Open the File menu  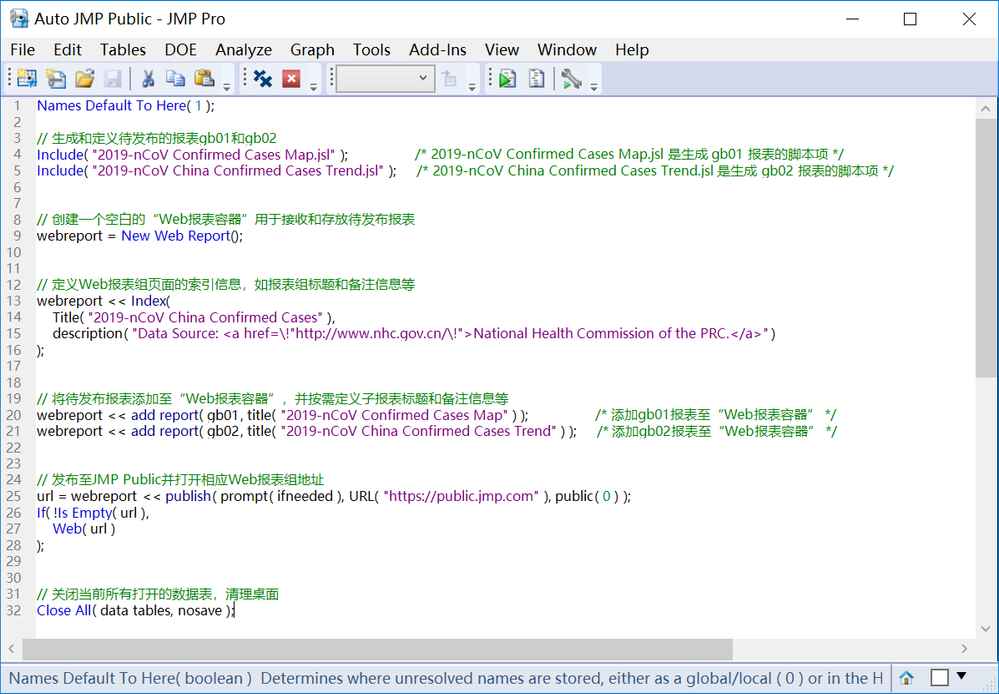point(23,50)
